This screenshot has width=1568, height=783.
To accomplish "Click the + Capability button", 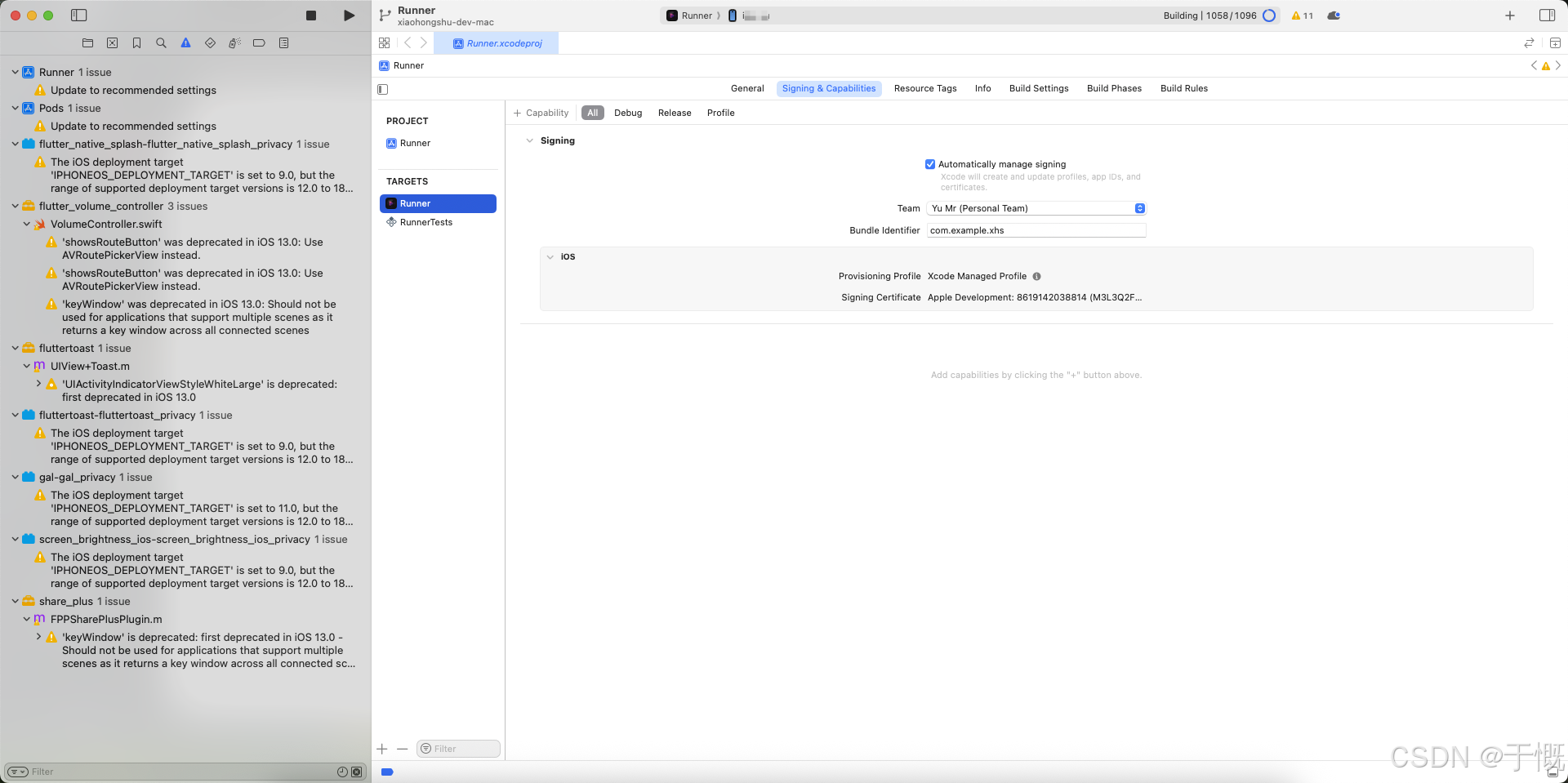I will (541, 113).
